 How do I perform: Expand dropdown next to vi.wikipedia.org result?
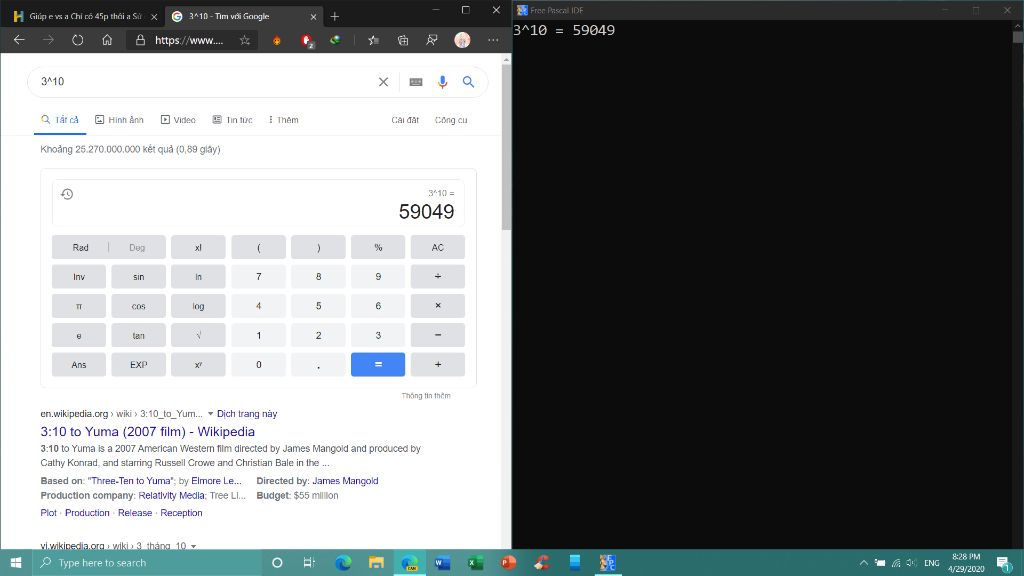pyautogui.click(x=193, y=546)
